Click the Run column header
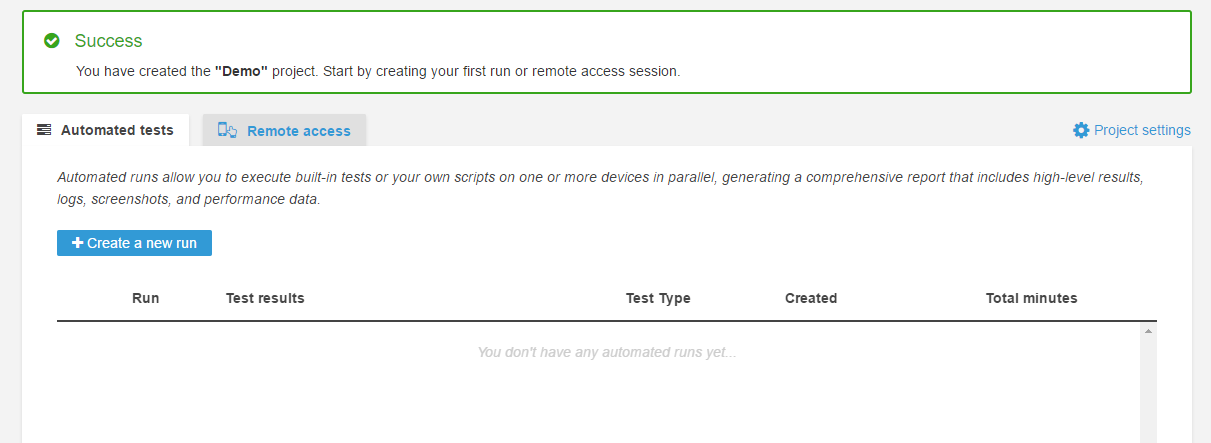Screen dimensions: 1211x443 pos(145,298)
